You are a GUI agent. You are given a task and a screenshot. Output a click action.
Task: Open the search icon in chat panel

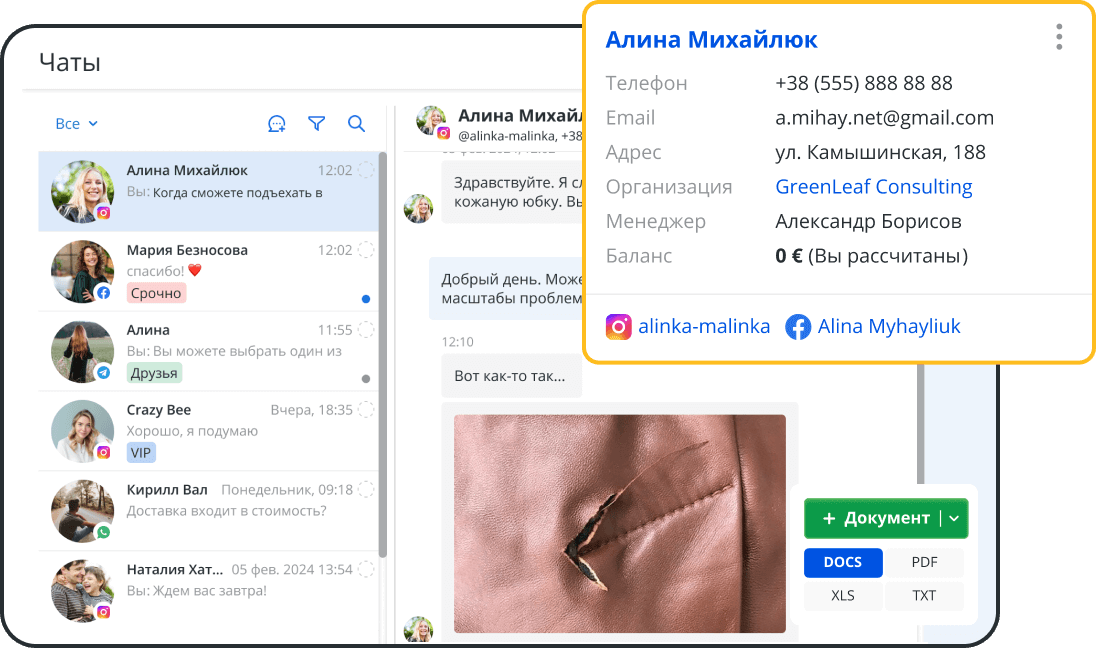pos(356,123)
